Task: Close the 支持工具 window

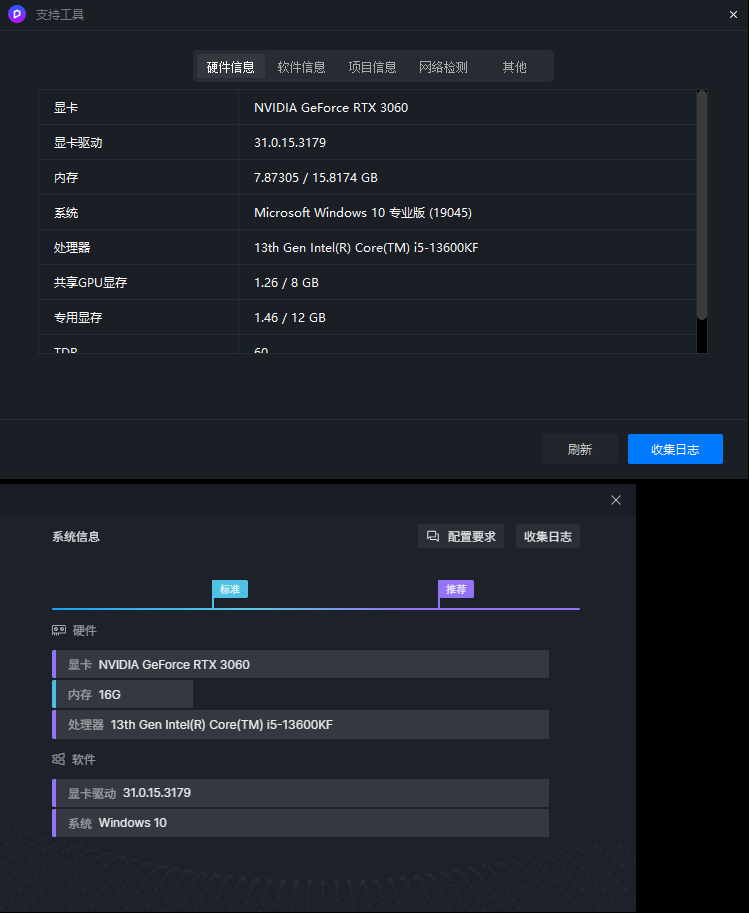Action: pyautogui.click(x=733, y=15)
